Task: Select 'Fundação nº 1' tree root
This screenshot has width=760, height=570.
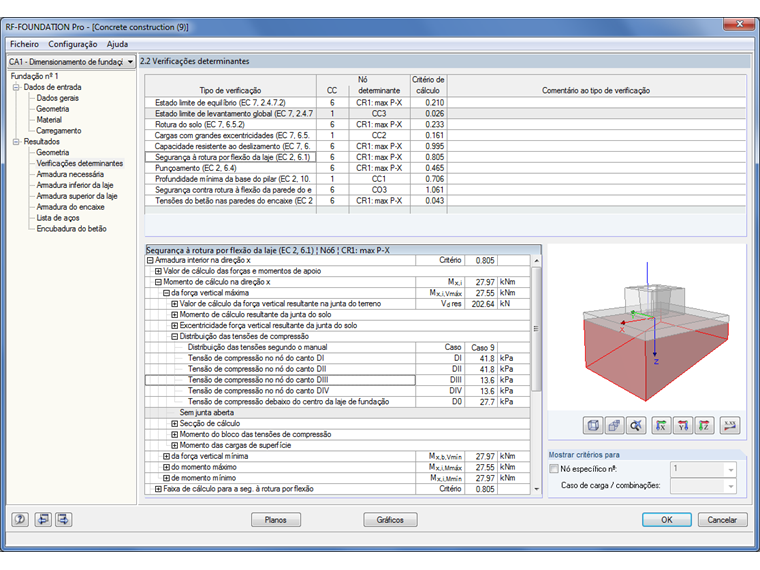Action: [34, 76]
